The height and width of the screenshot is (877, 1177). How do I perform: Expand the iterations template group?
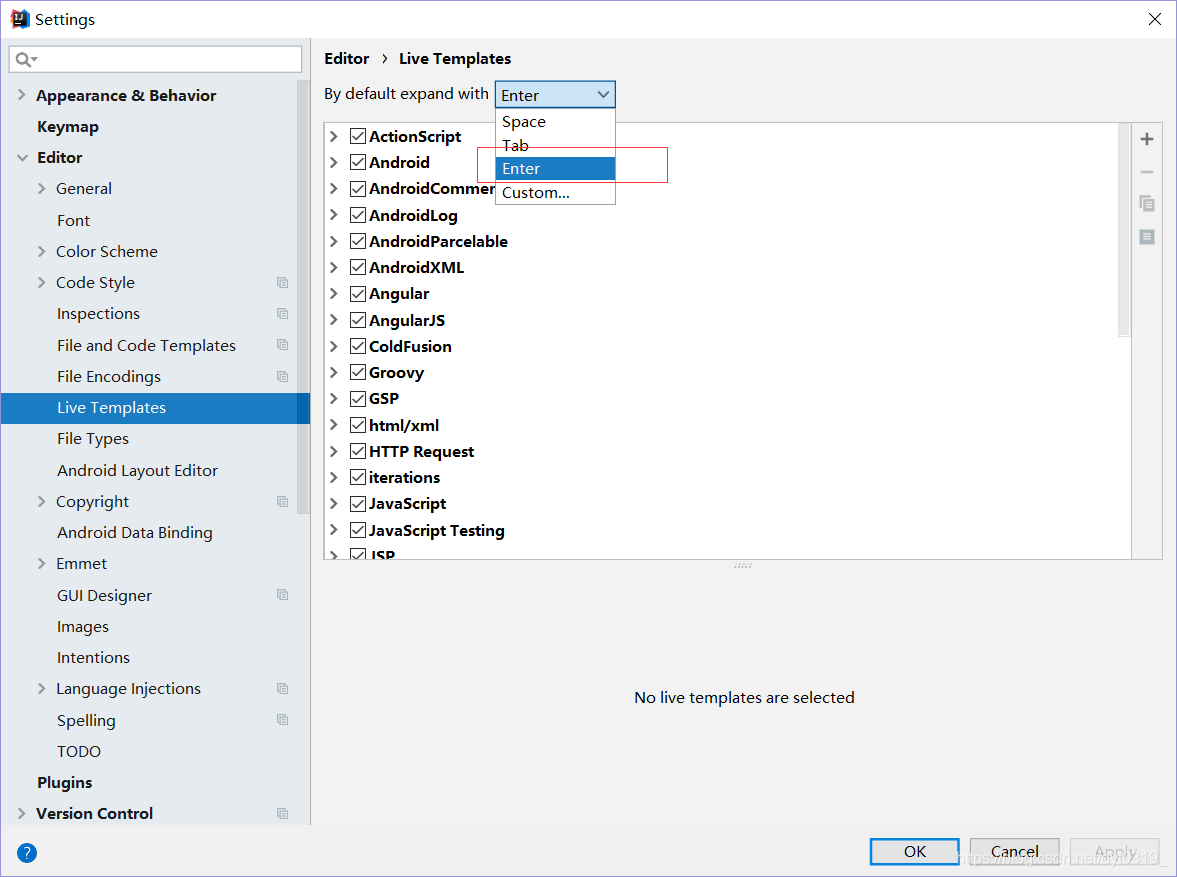click(x=334, y=478)
